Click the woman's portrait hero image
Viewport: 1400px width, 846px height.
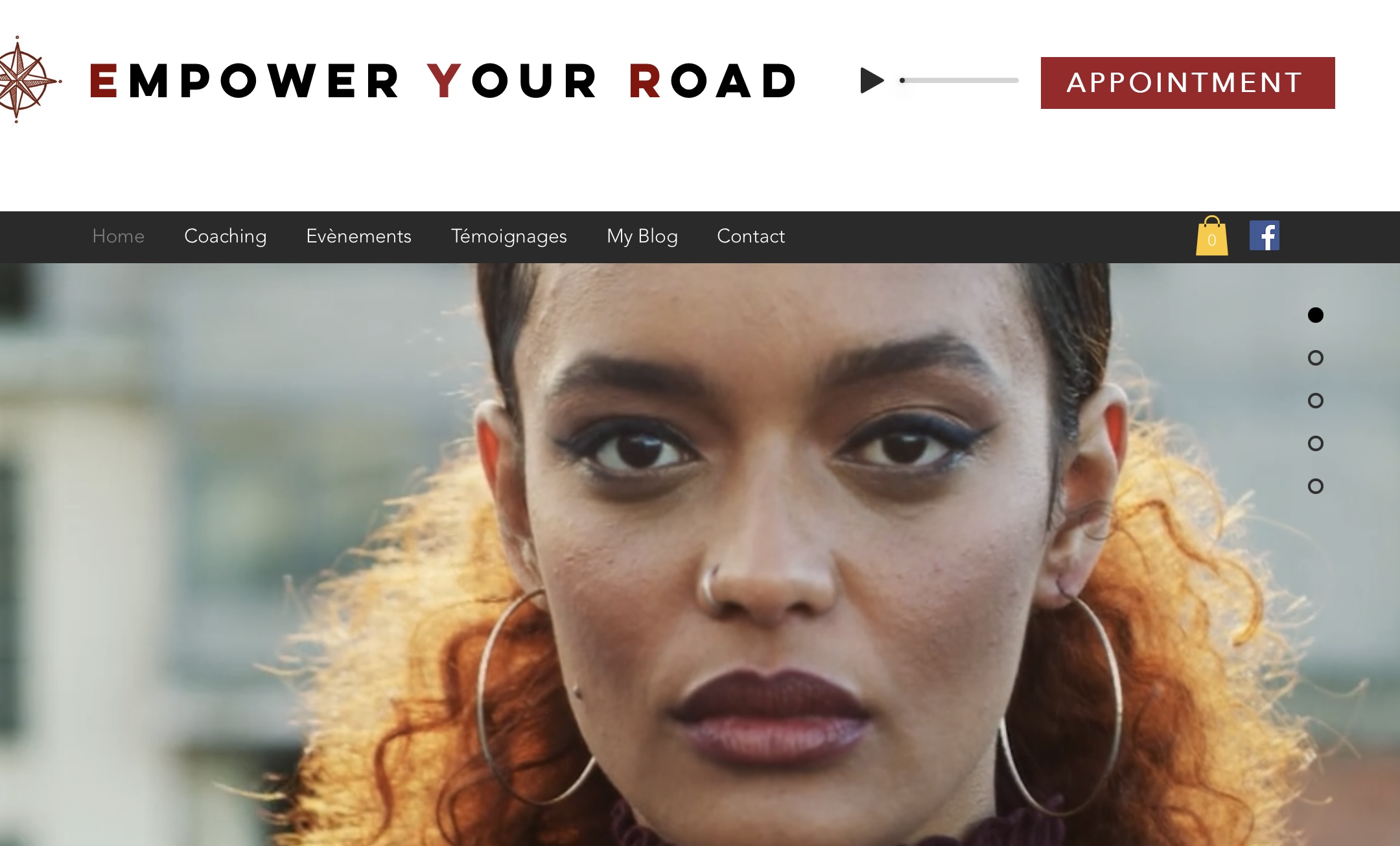tap(700, 554)
